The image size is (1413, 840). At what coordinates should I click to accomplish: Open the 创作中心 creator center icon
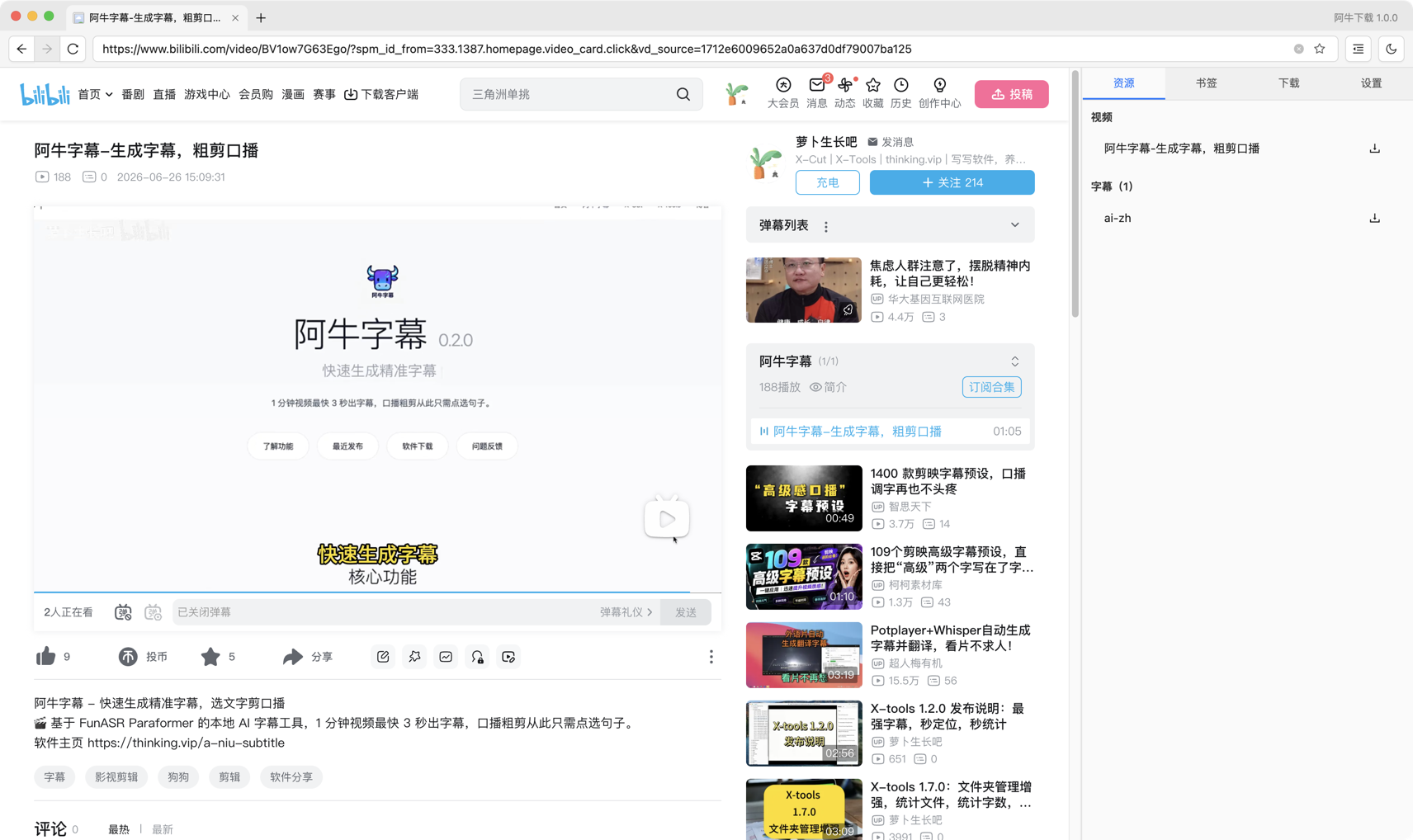tap(940, 92)
